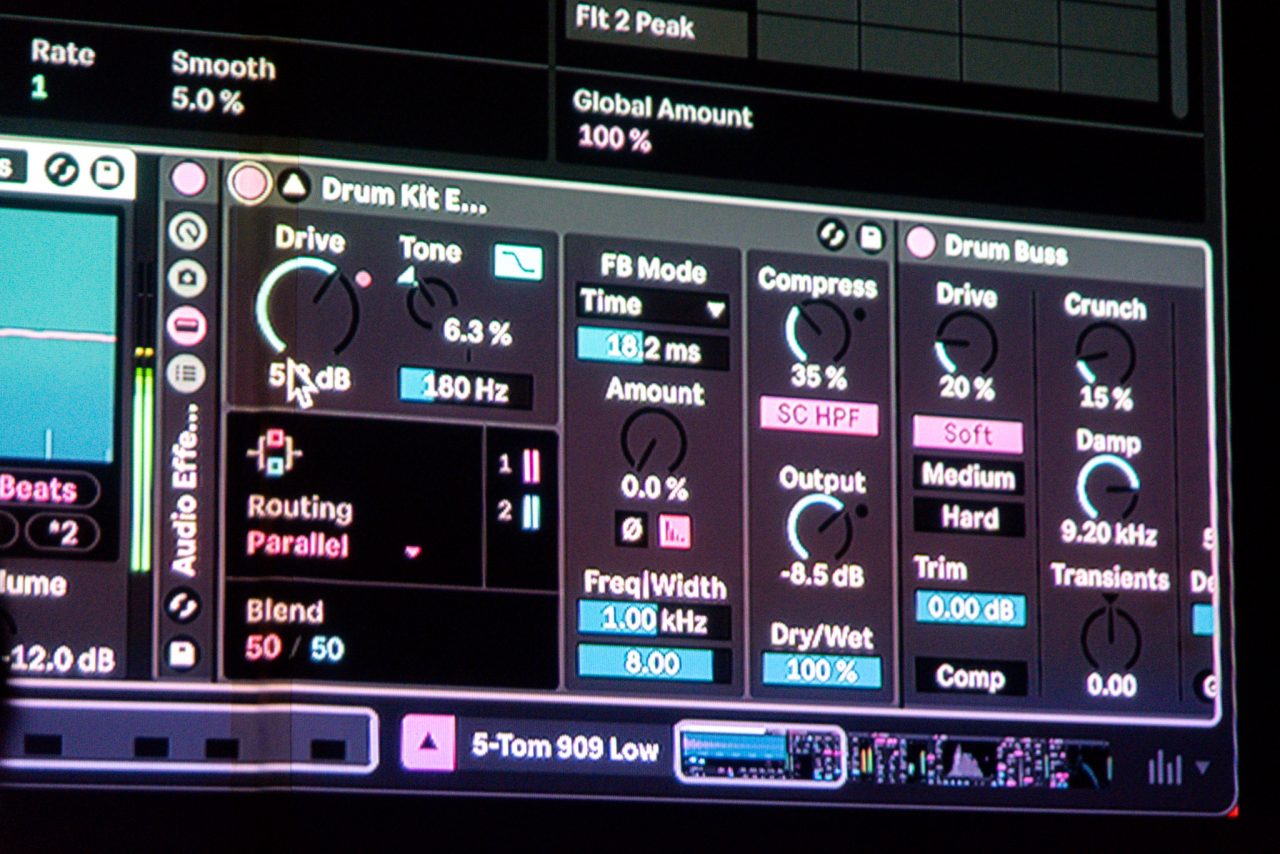Click the Comp button in Drum Buss
Viewport: 1280px width, 854px height.
970,678
